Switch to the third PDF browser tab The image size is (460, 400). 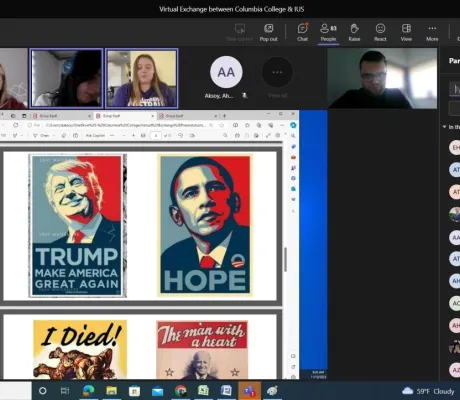188,116
